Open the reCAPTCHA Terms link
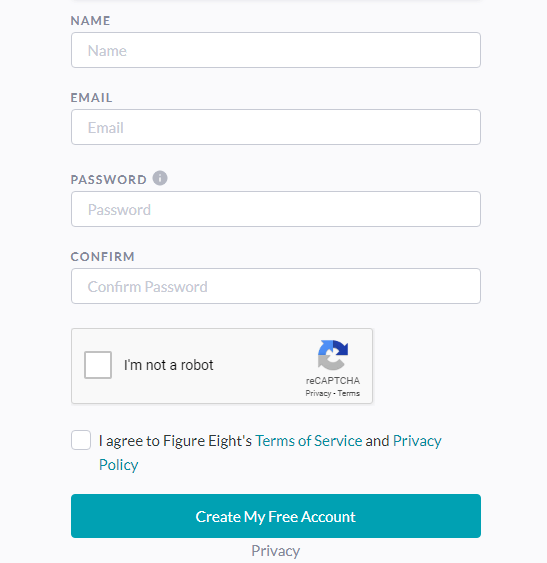The height and width of the screenshot is (563, 547). 348,393
